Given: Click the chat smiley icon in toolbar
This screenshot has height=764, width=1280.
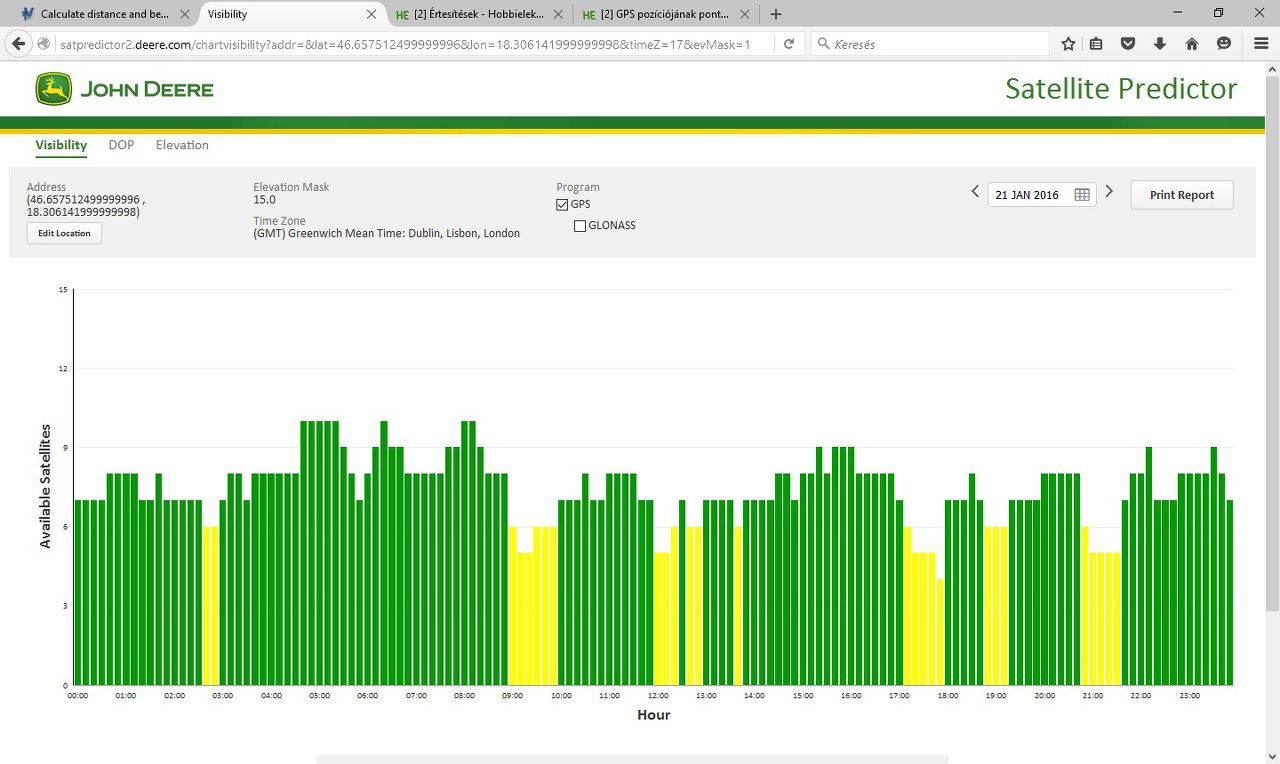Looking at the screenshot, I should click(1224, 44).
